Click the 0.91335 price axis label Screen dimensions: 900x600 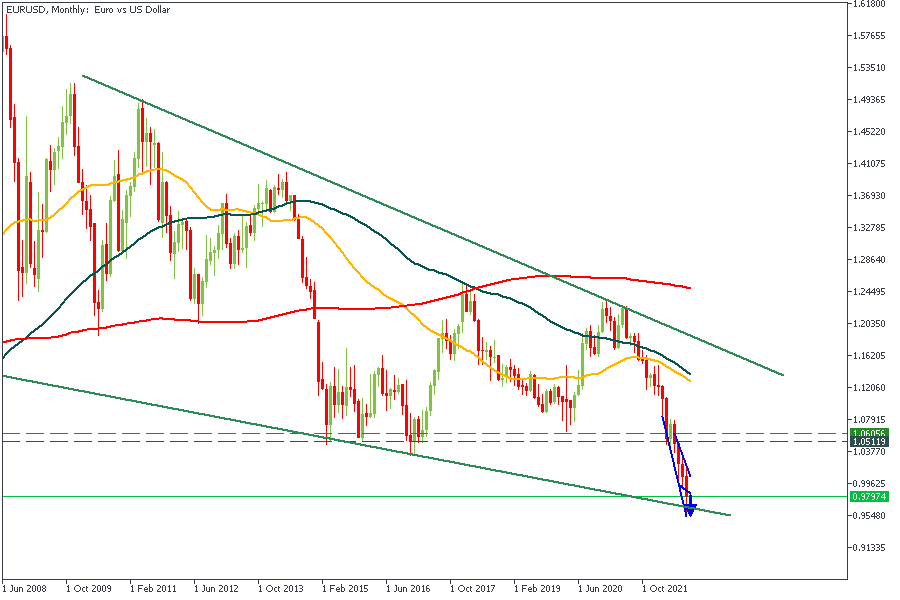869,547
